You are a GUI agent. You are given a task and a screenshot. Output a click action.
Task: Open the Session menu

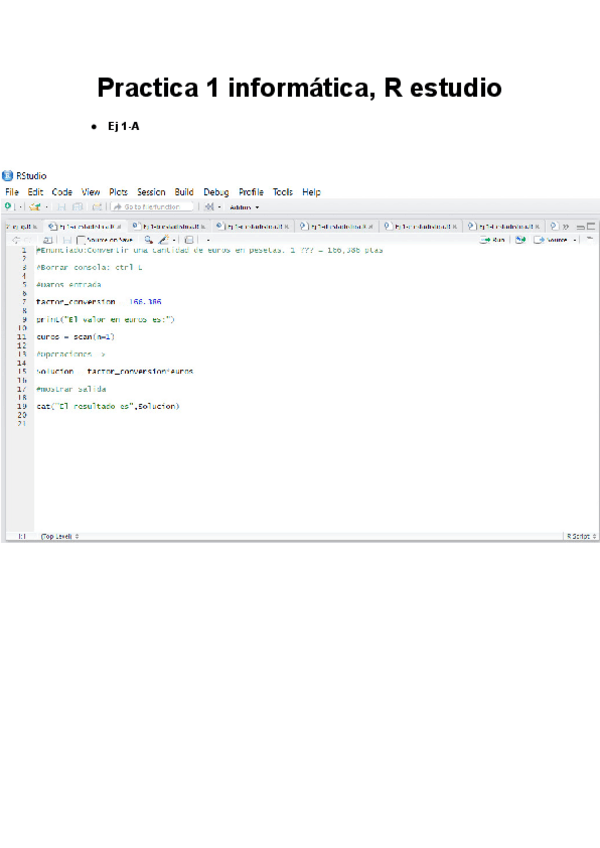pos(151,192)
